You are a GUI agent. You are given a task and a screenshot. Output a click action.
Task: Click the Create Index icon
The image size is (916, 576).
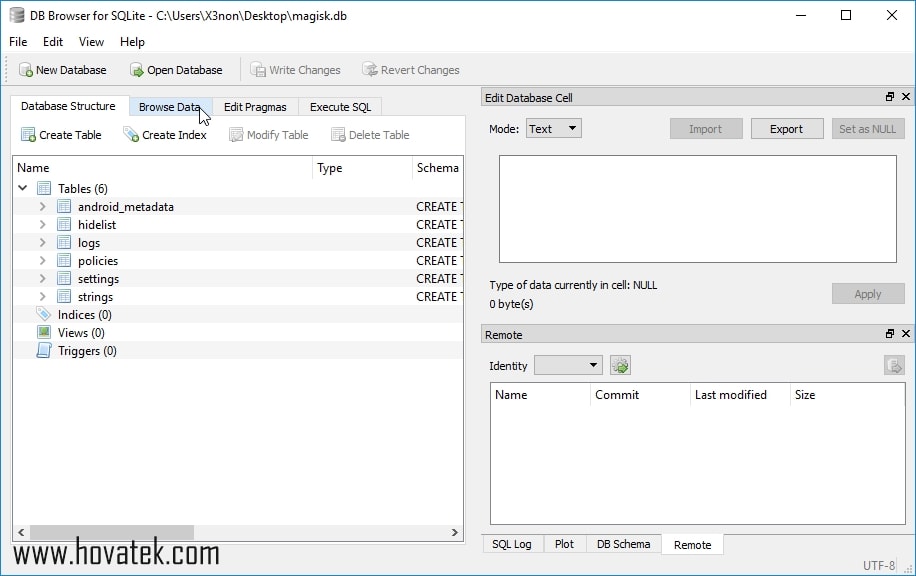click(x=131, y=135)
